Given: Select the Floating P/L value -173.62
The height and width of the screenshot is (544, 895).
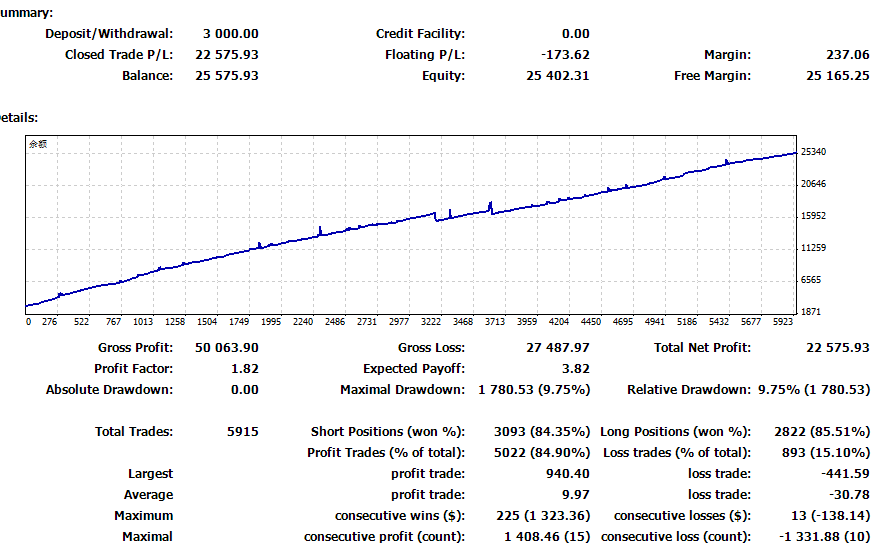Looking at the screenshot, I should 565,55.
